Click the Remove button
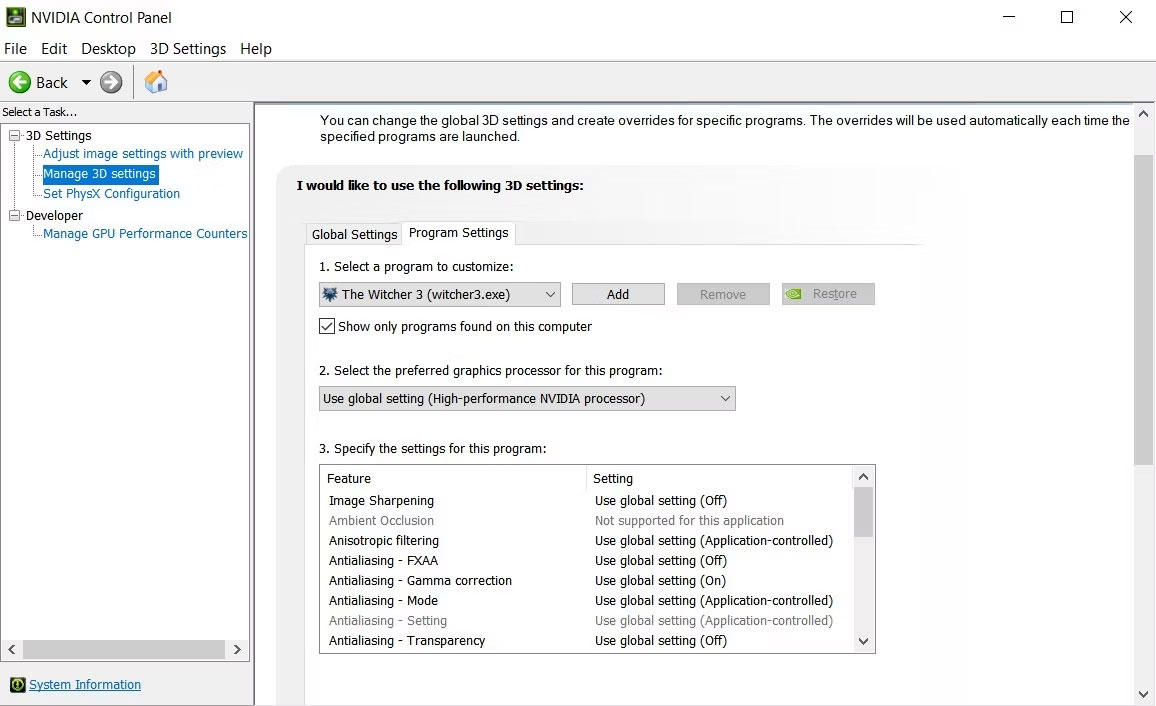Screen dimensions: 1156x706 click(722, 294)
